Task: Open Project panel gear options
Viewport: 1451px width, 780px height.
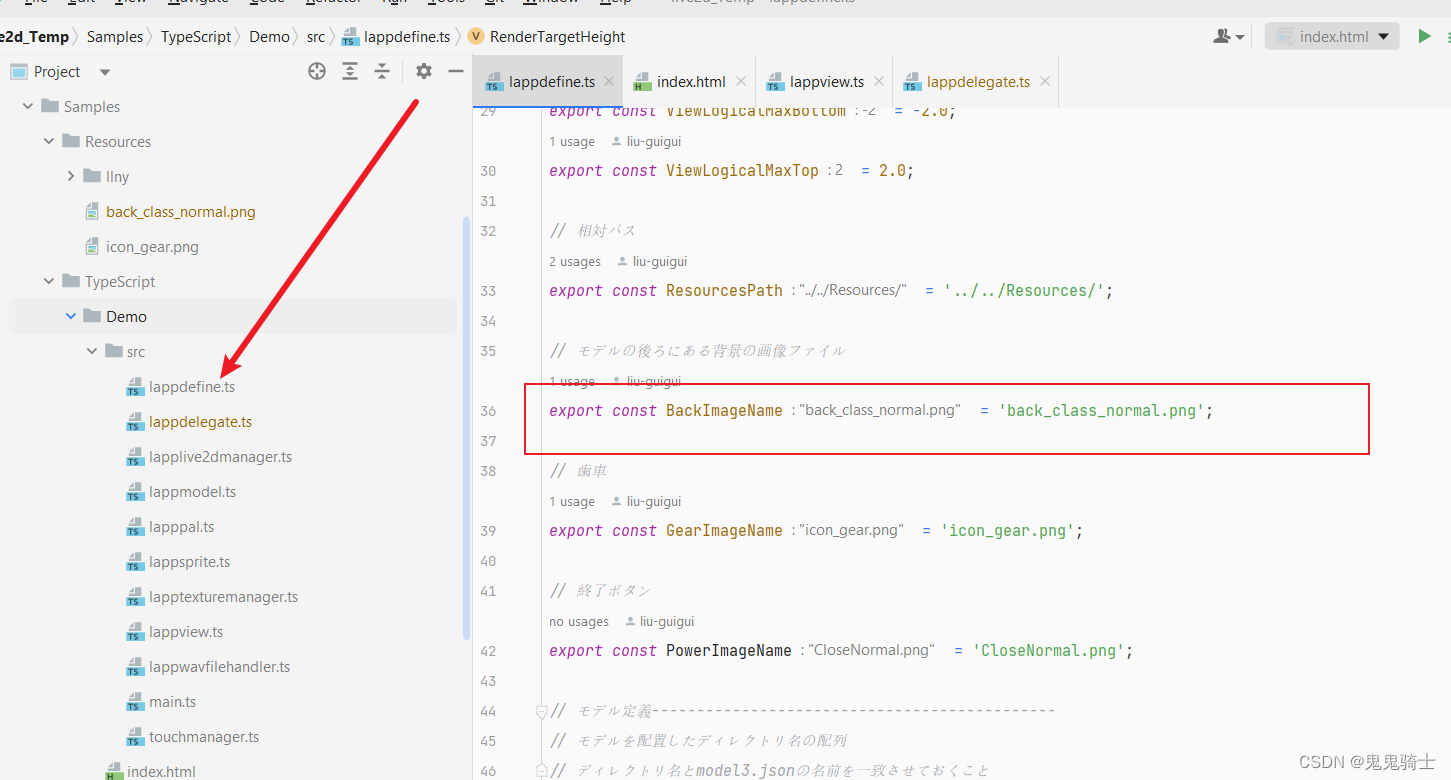Action: point(424,71)
